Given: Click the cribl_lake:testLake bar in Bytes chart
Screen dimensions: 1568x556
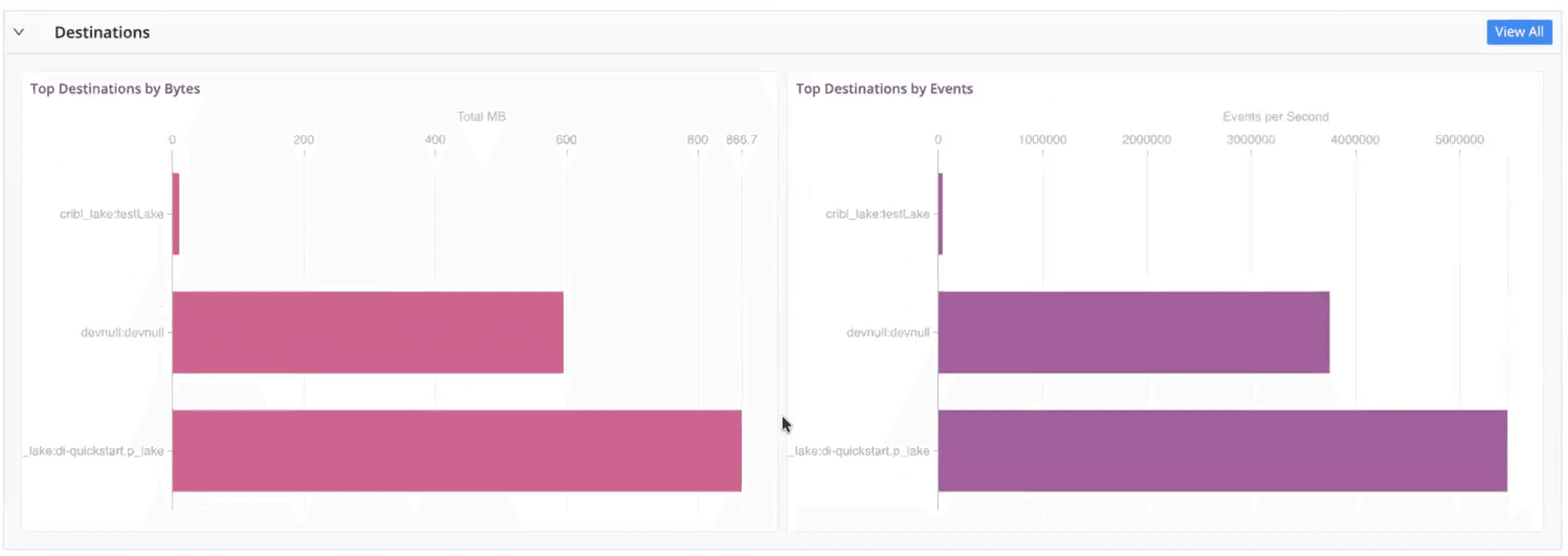Looking at the screenshot, I should coord(176,214).
